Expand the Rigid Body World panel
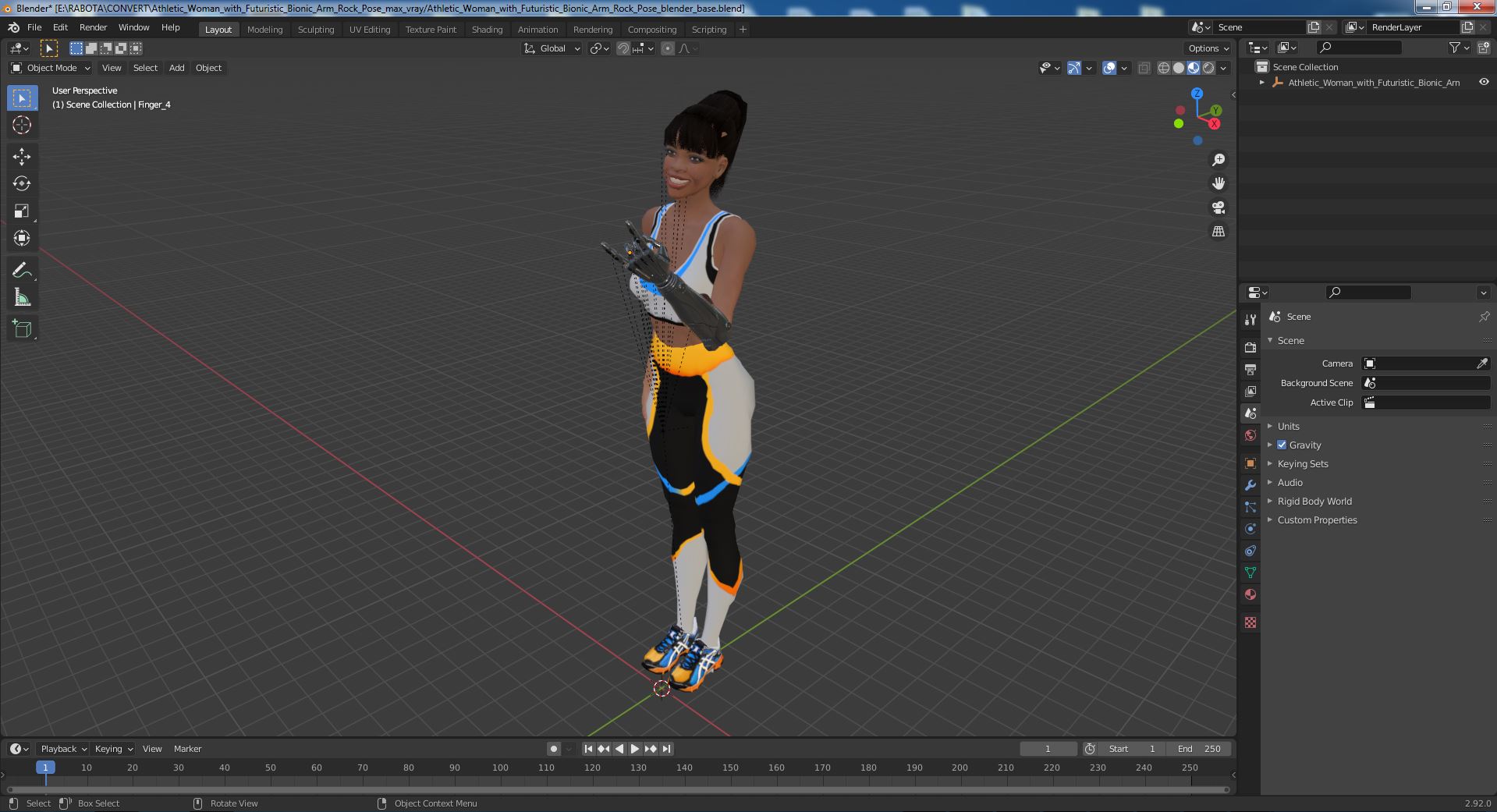The width and height of the screenshot is (1497, 812). click(x=1314, y=501)
